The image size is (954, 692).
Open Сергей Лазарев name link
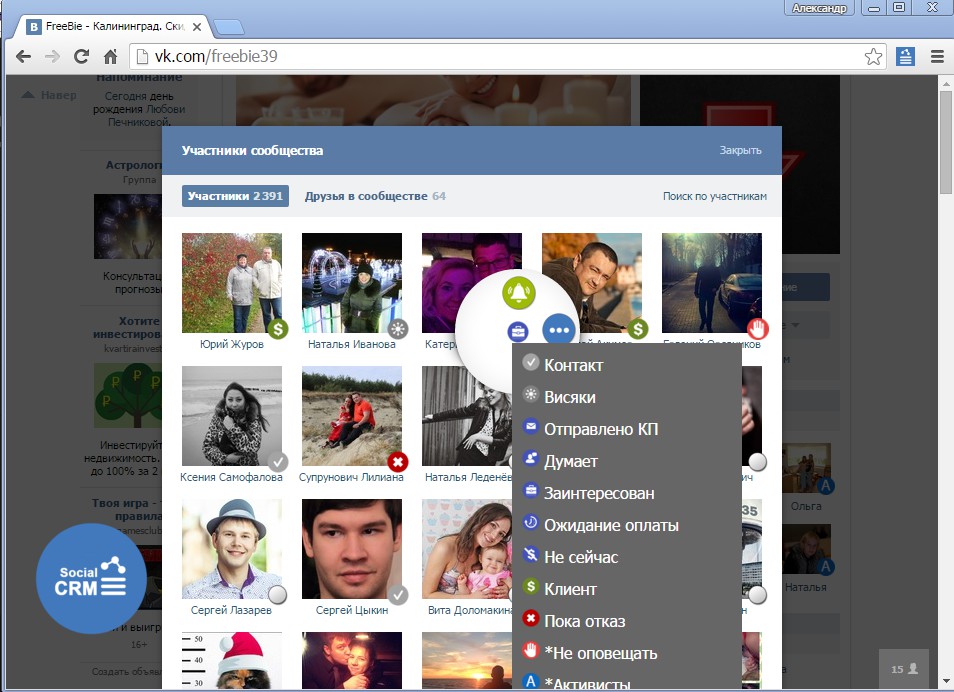[231, 610]
